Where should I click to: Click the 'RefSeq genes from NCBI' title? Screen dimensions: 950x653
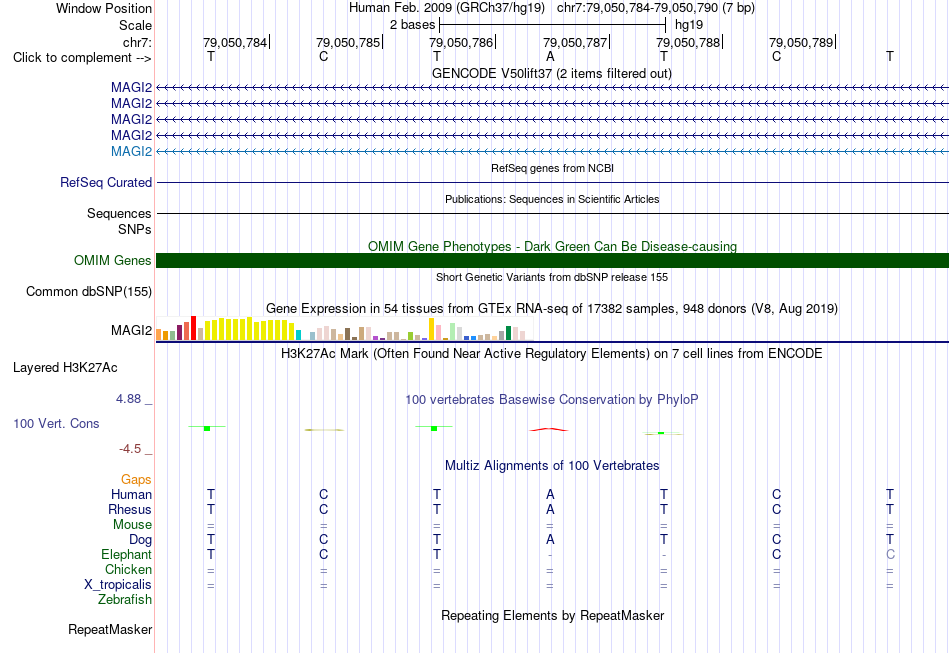[x=552, y=168]
